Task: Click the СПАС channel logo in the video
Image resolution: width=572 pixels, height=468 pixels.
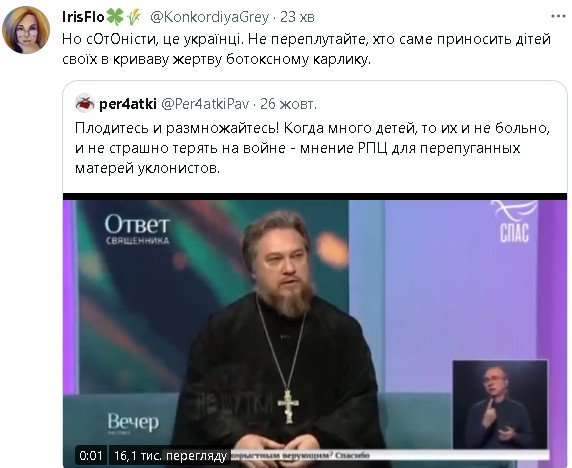Action: [514, 223]
